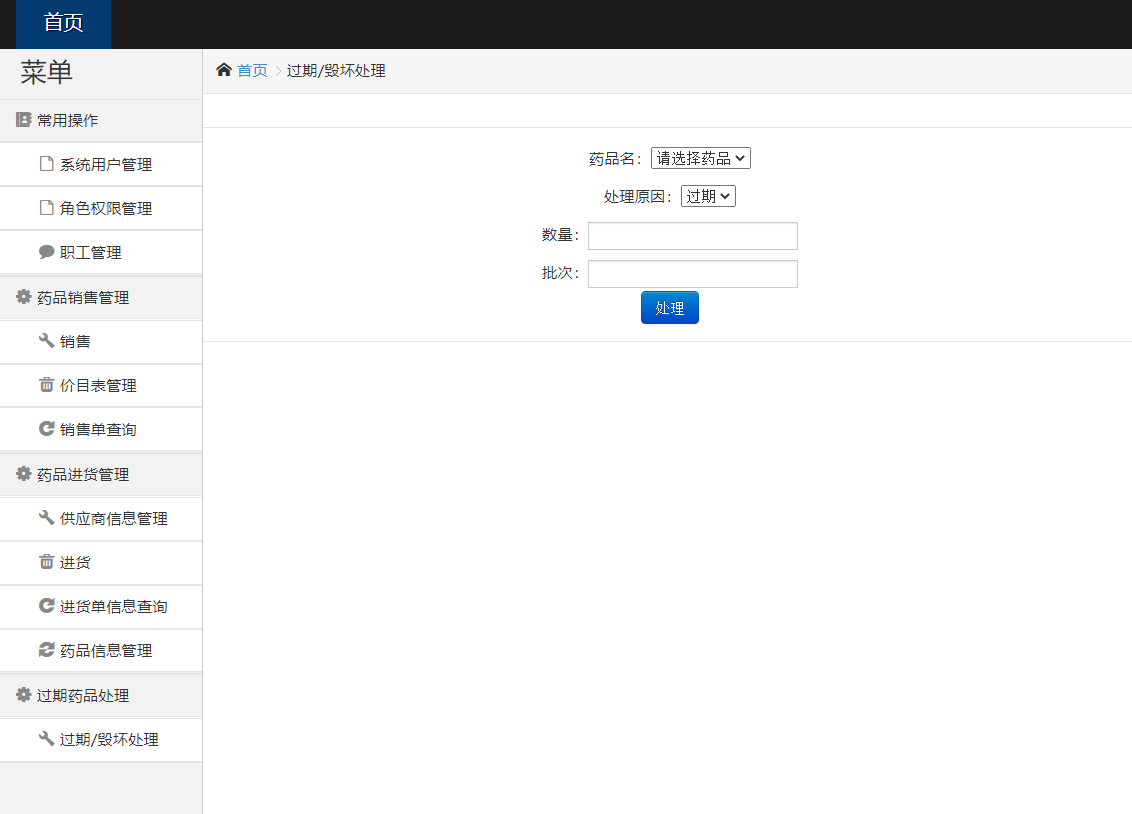
Task: Click the 首页 tab in the top navigation
Action: point(62,24)
